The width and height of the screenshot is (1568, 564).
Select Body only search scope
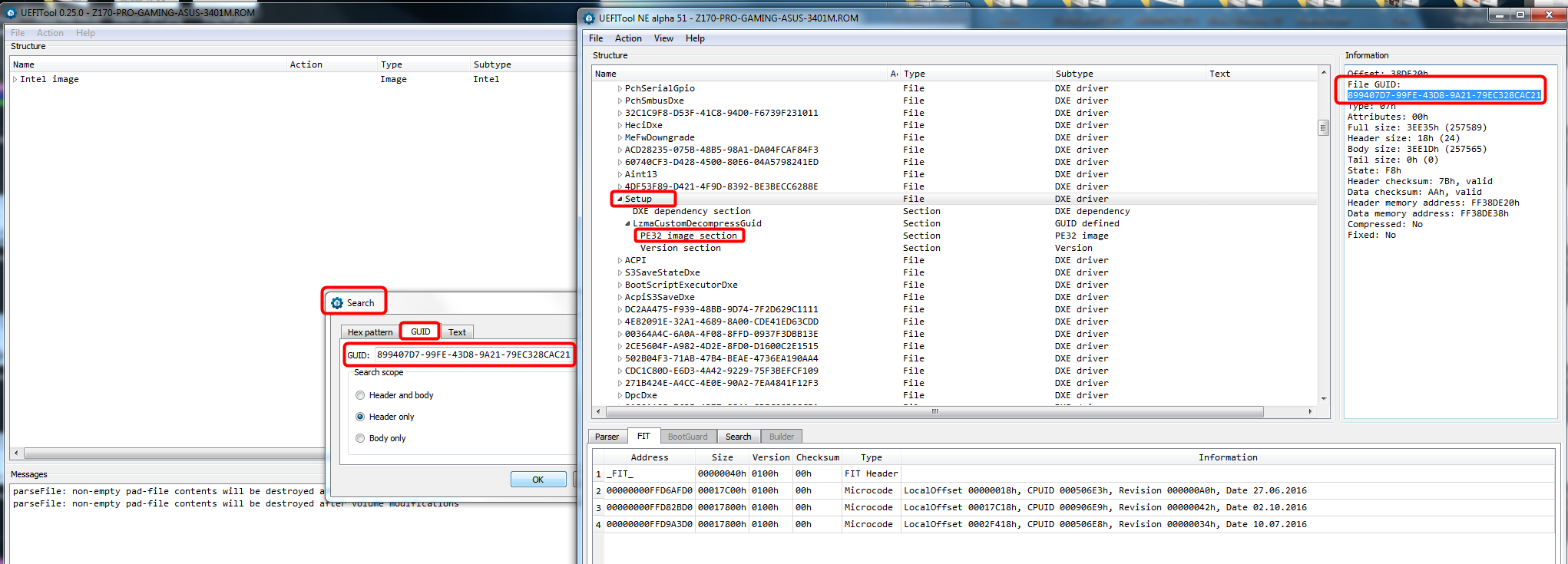tap(360, 438)
